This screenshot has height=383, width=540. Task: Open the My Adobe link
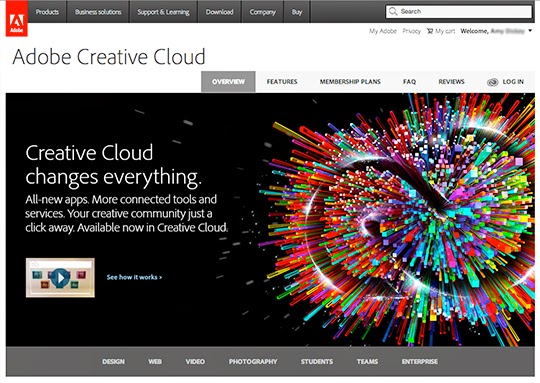point(383,31)
